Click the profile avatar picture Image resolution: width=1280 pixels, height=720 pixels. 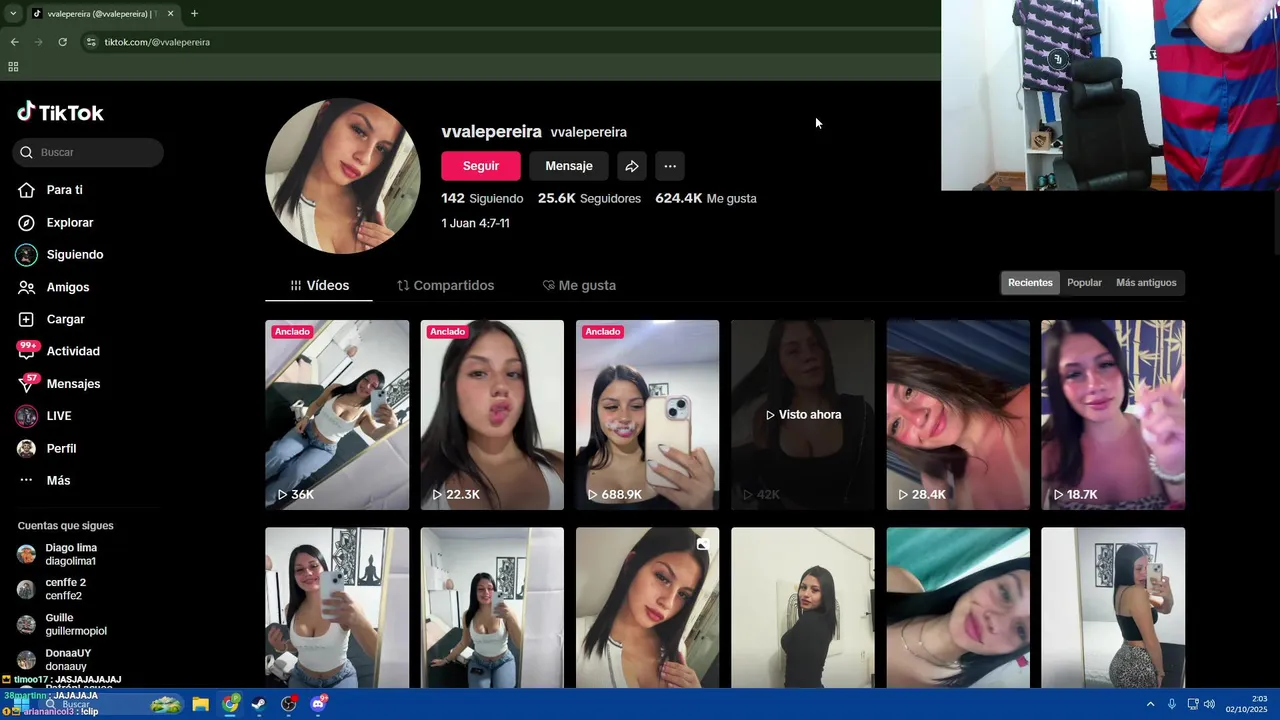[x=343, y=176]
